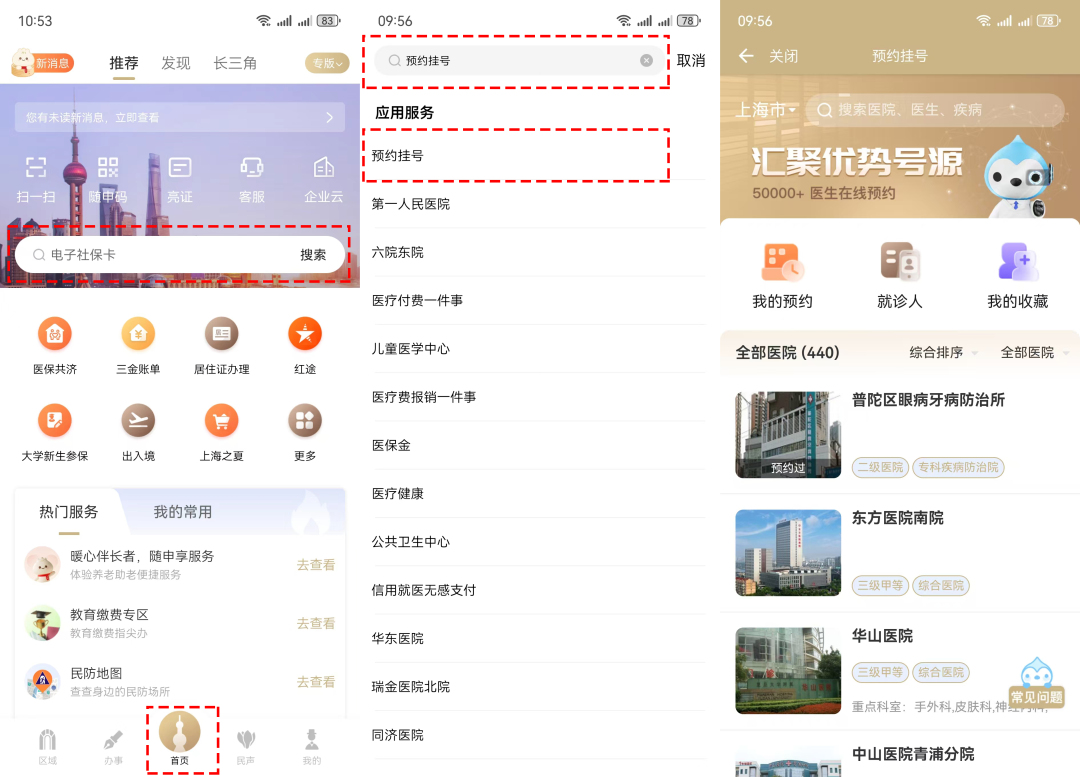Tap the 红途 star icon

[305, 334]
